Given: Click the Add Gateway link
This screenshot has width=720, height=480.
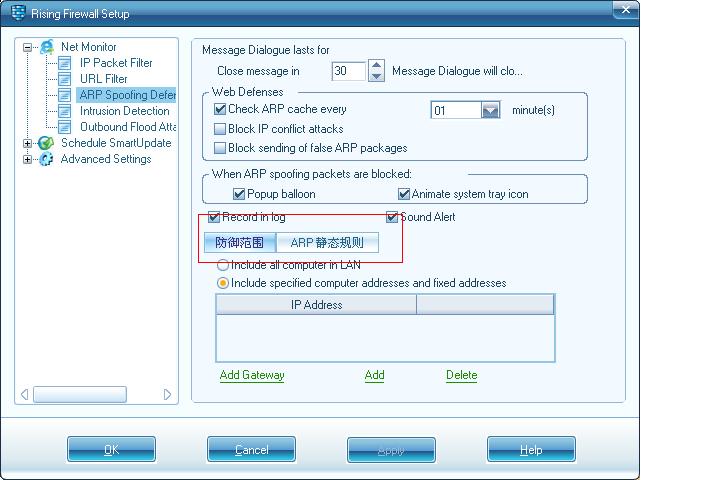Looking at the screenshot, I should click(252, 375).
